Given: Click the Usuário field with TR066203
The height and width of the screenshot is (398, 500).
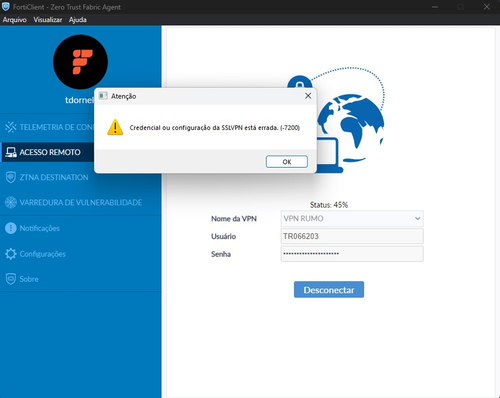Looking at the screenshot, I should point(352,236).
